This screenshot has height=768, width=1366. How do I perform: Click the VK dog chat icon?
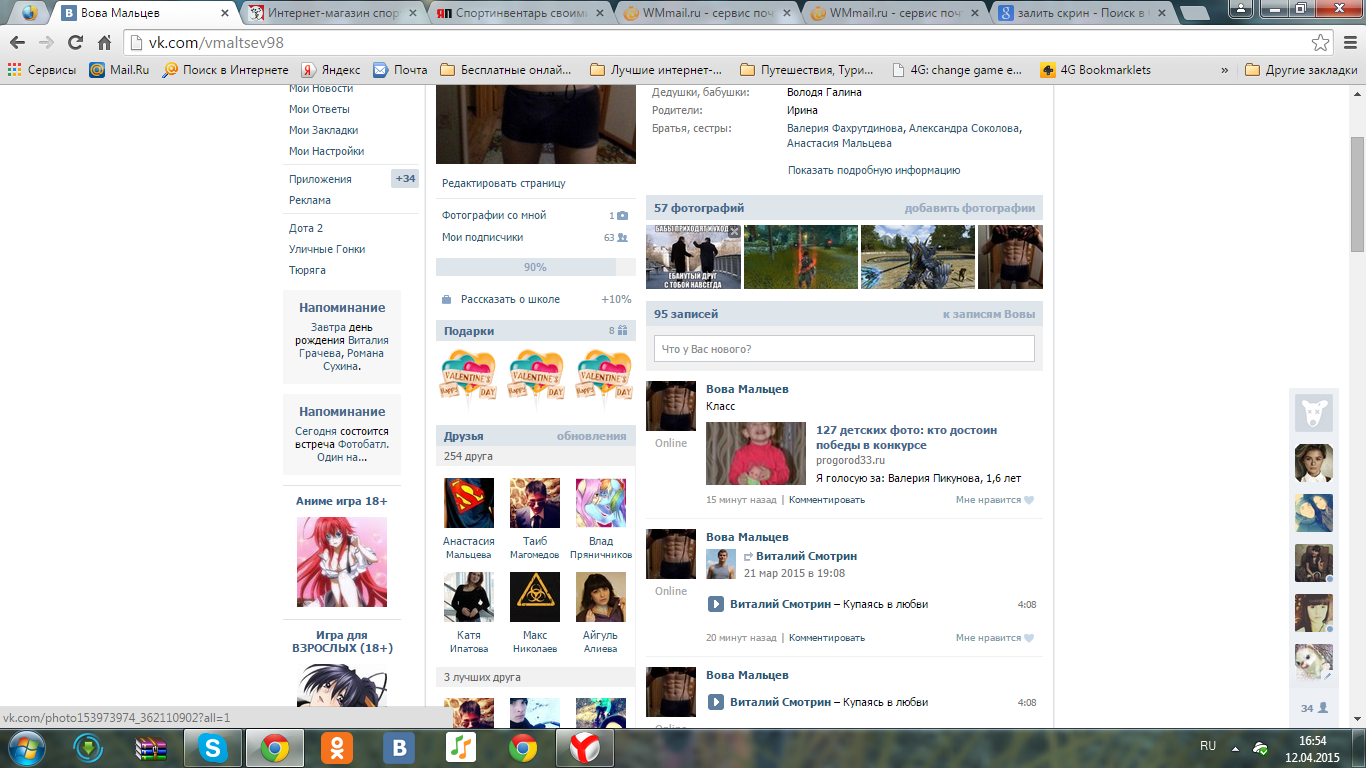1314,412
